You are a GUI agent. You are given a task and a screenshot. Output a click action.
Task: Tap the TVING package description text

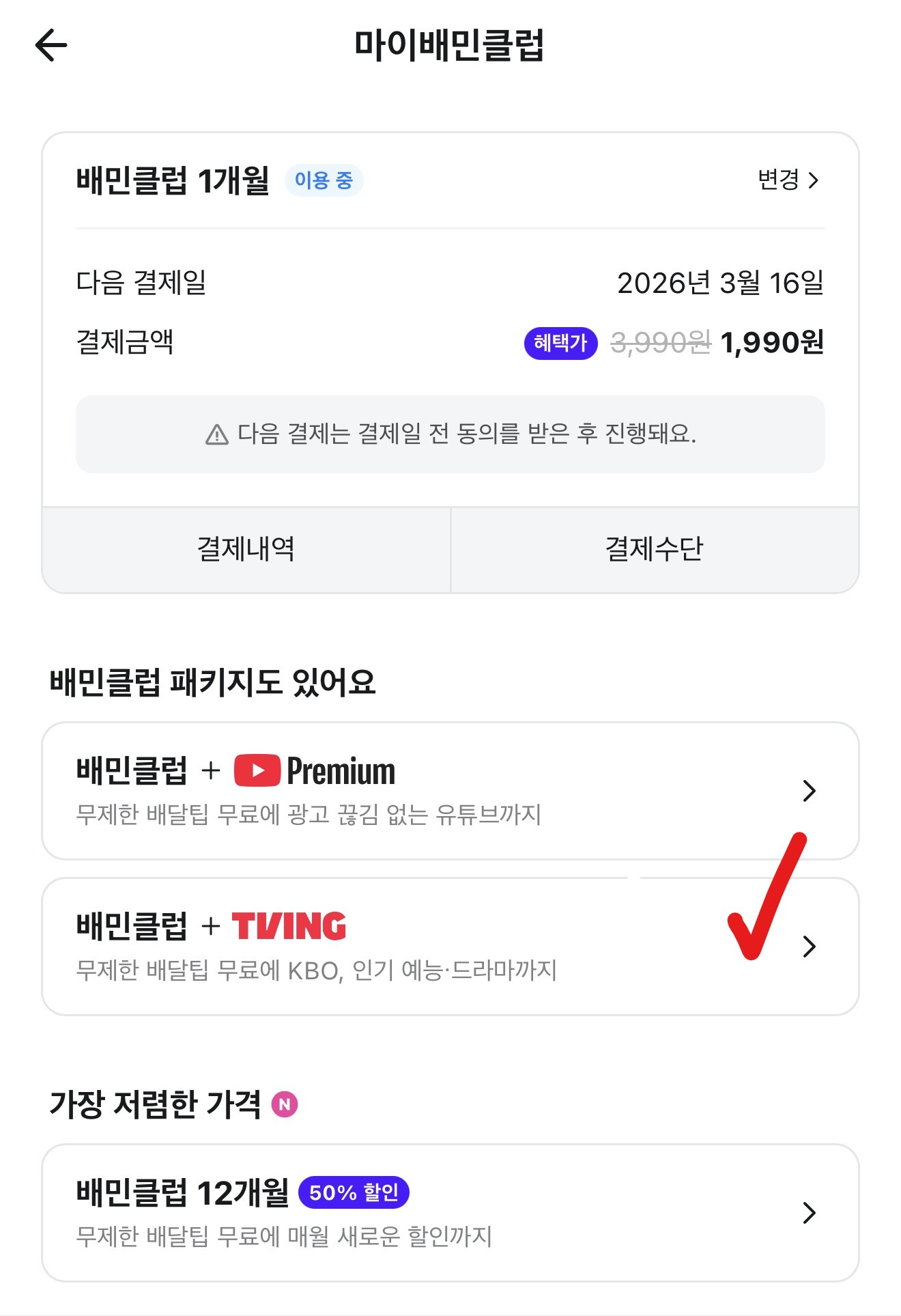316,970
